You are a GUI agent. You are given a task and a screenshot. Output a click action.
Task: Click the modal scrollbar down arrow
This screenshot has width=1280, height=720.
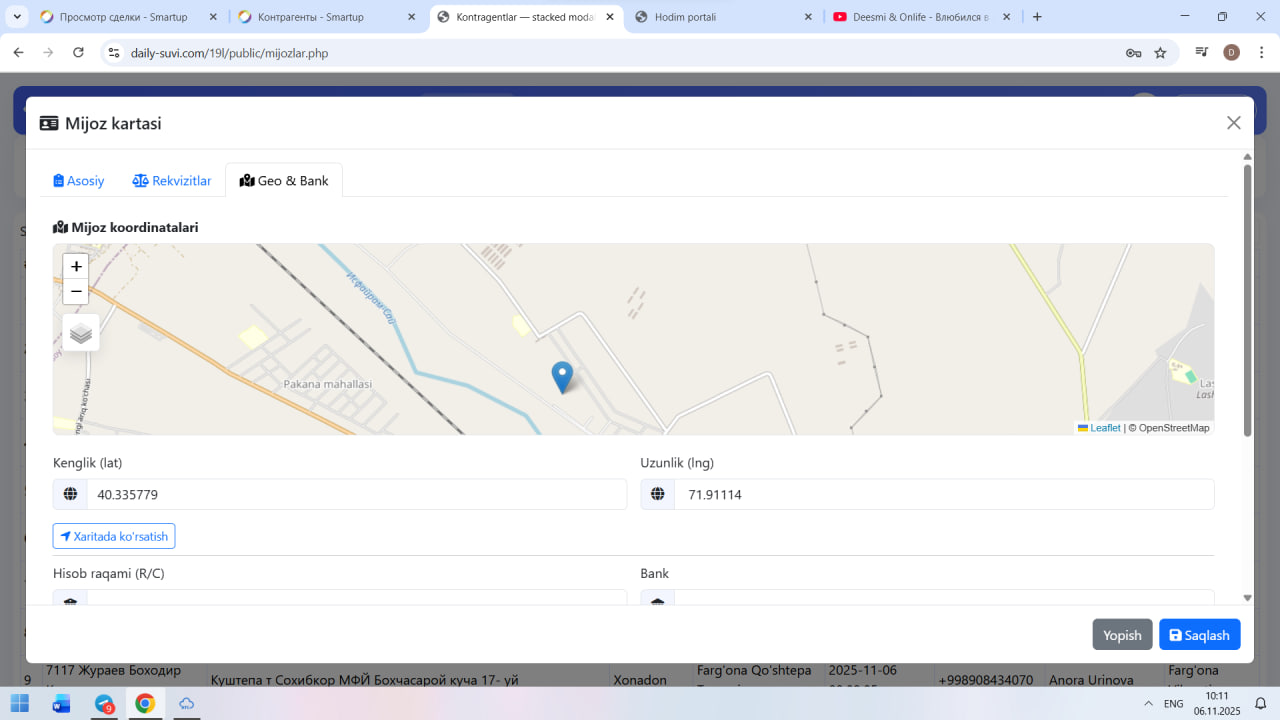click(1247, 598)
